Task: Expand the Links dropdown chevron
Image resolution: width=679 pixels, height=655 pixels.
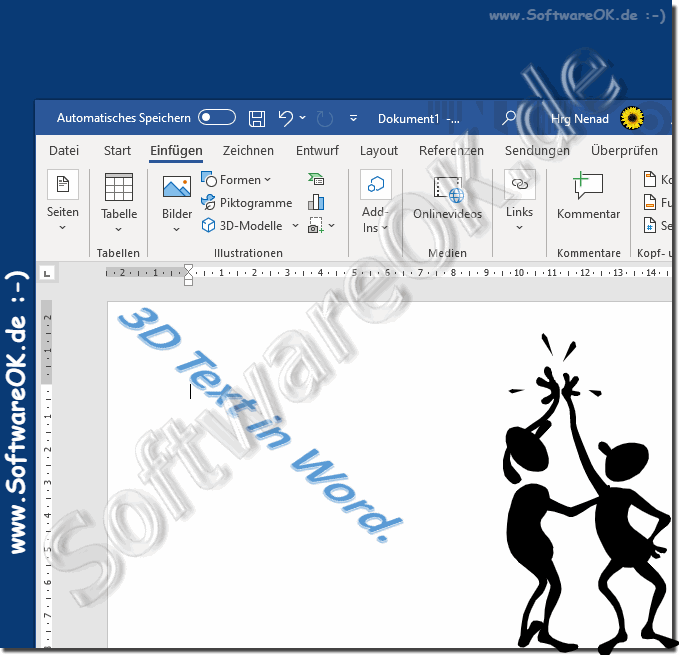Action: pyautogui.click(x=520, y=227)
